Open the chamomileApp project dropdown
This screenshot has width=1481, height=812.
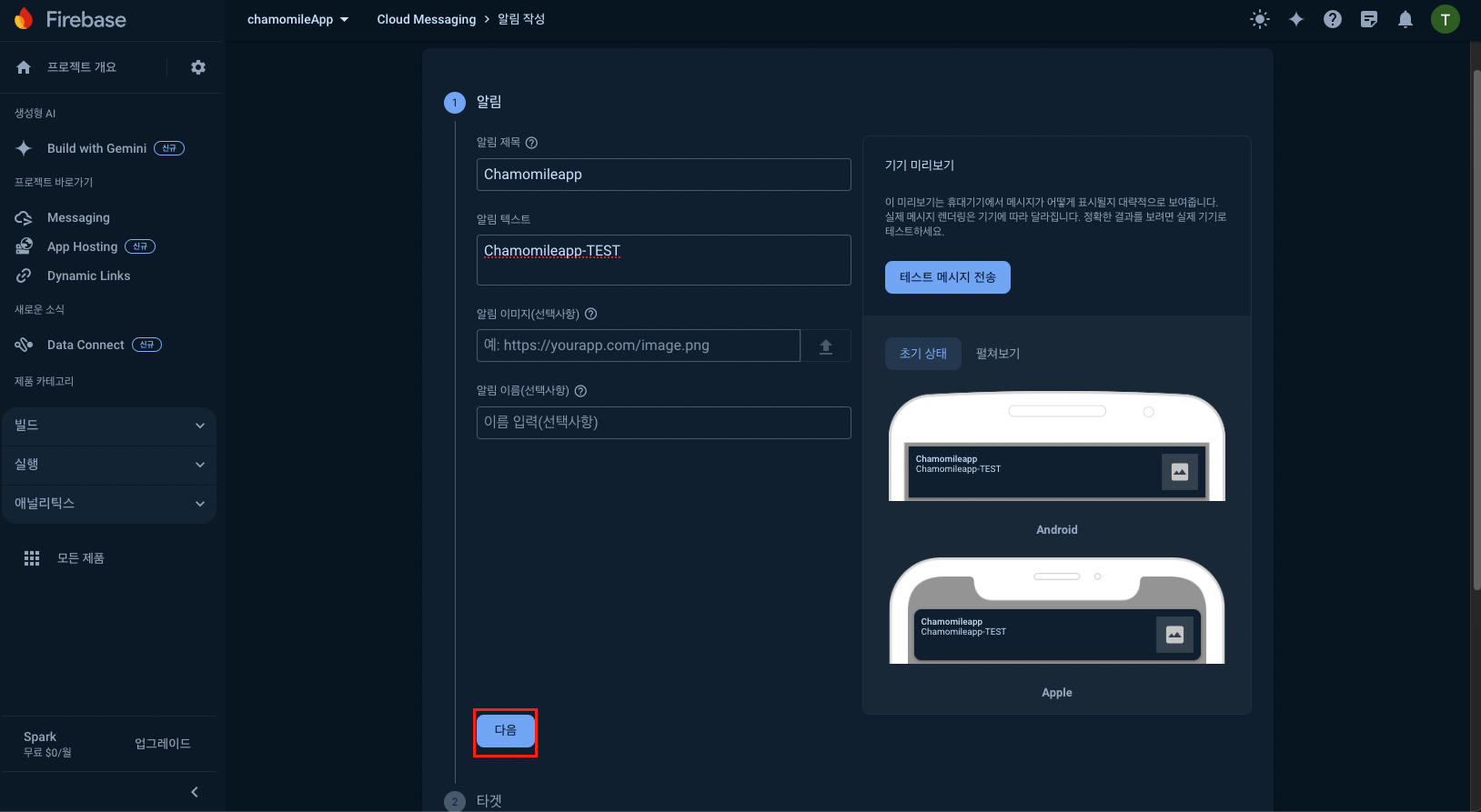(297, 19)
